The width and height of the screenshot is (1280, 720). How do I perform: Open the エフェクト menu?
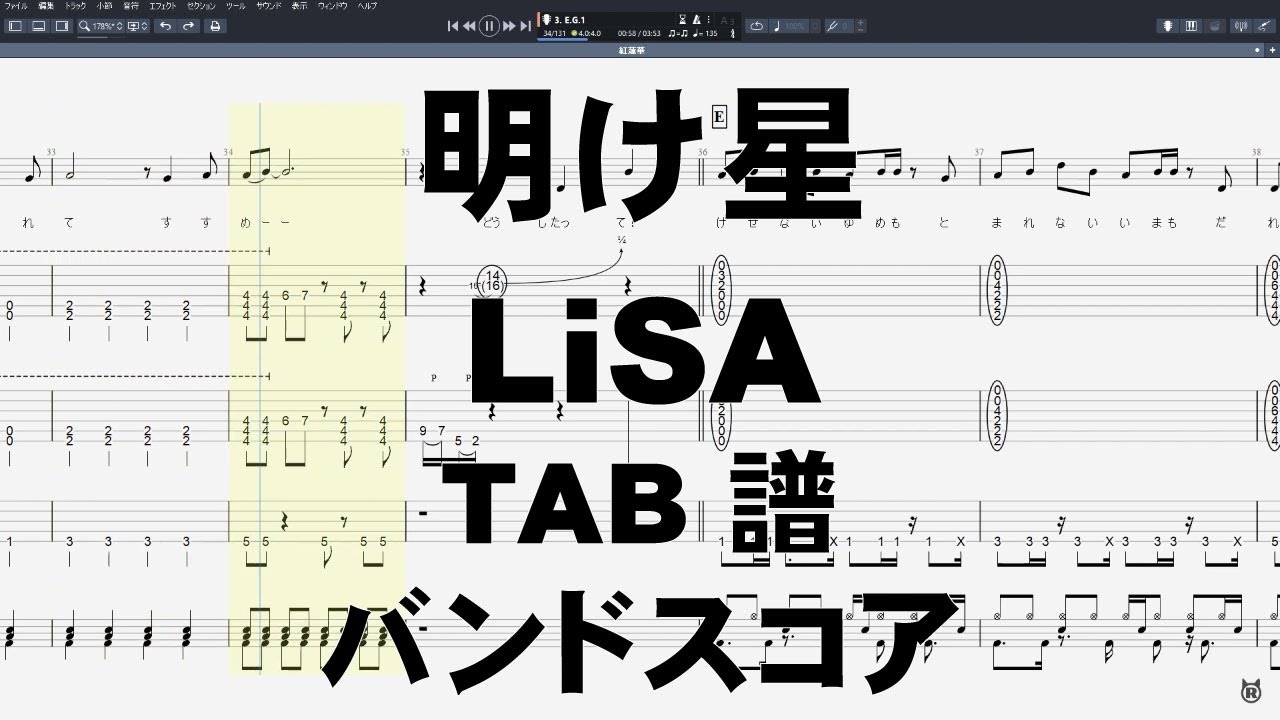[x=165, y=6]
